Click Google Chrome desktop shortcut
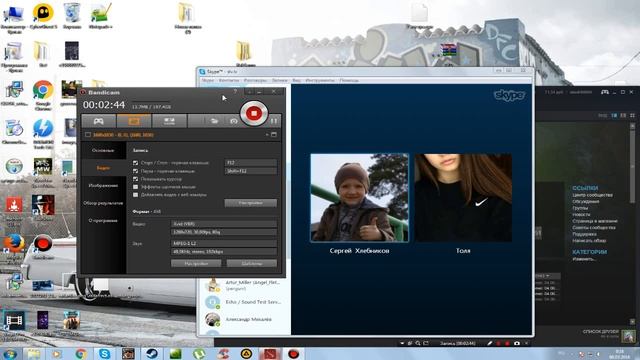640x360 pixels. (x=43, y=96)
